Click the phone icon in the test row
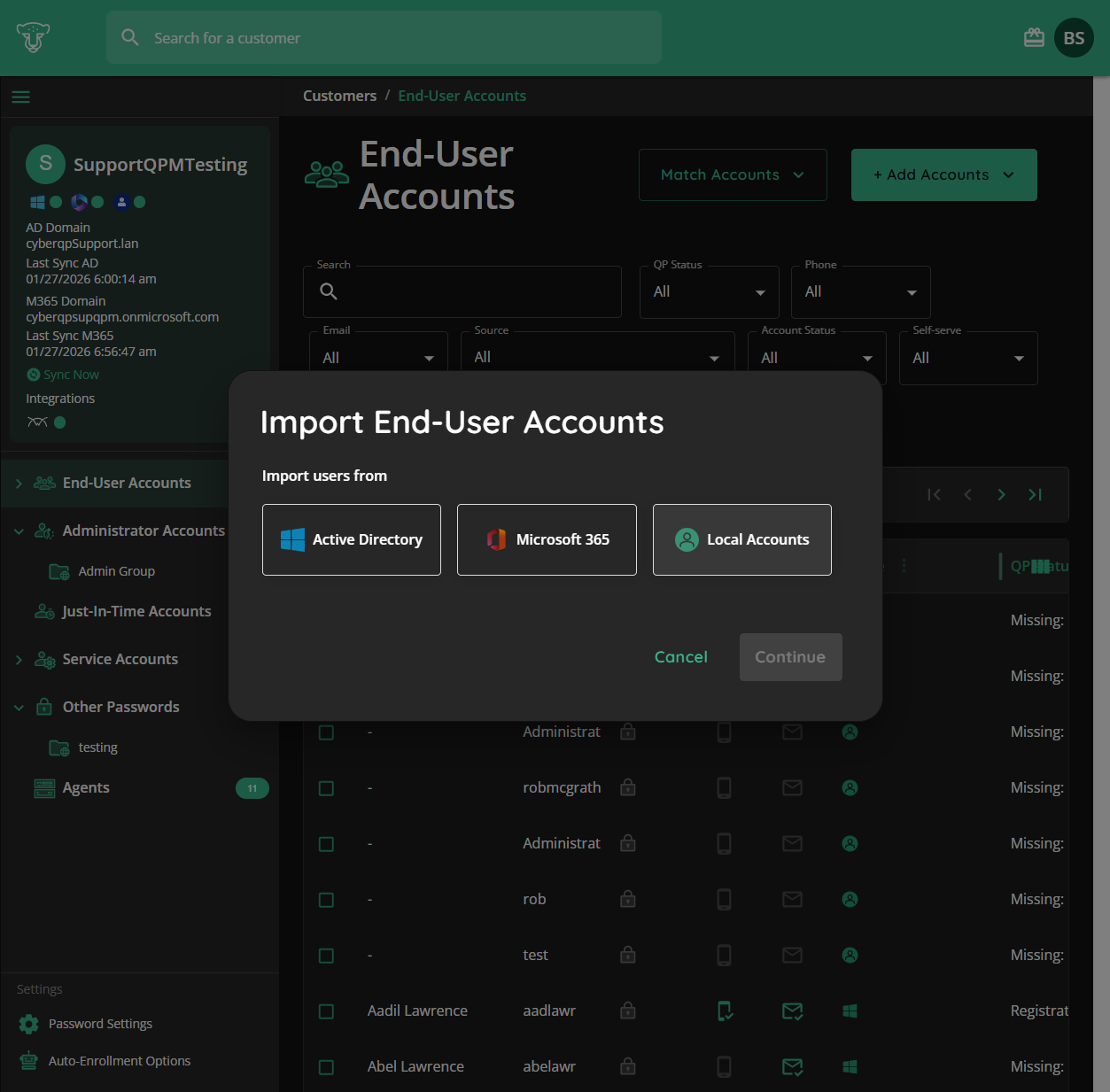 724,955
